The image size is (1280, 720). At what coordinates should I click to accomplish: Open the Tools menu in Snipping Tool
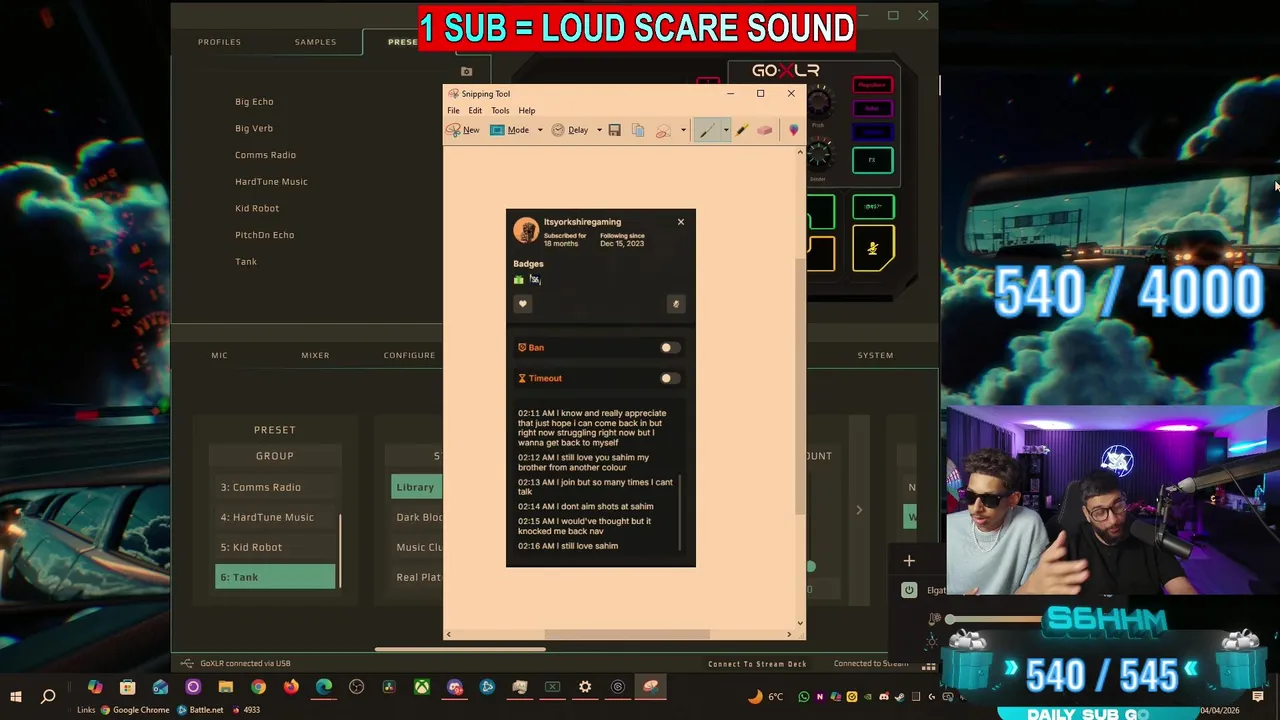(x=500, y=110)
